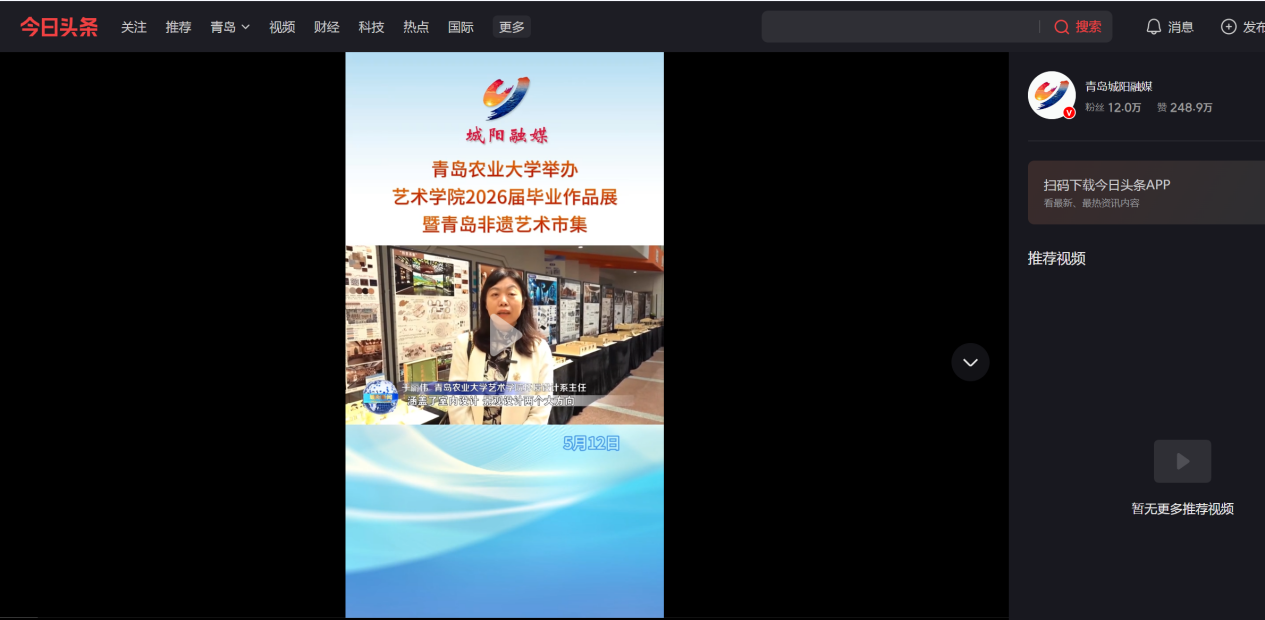This screenshot has height=620, width=1265.
Task: Open the 推荐 tab
Action: (178, 27)
